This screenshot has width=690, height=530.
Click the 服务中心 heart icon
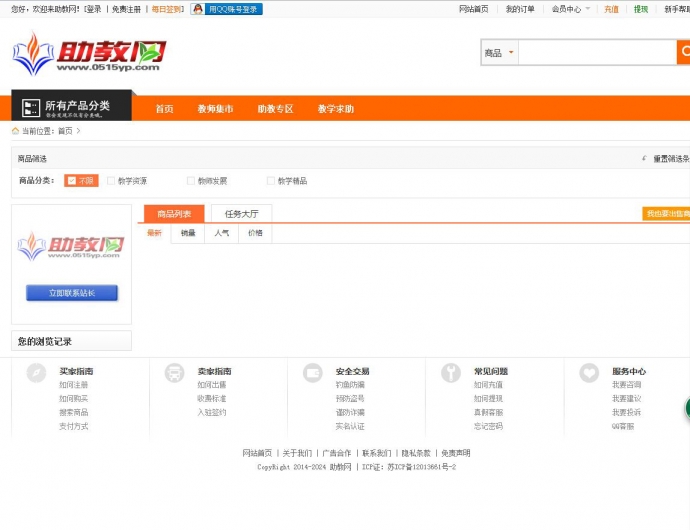[x=589, y=373]
